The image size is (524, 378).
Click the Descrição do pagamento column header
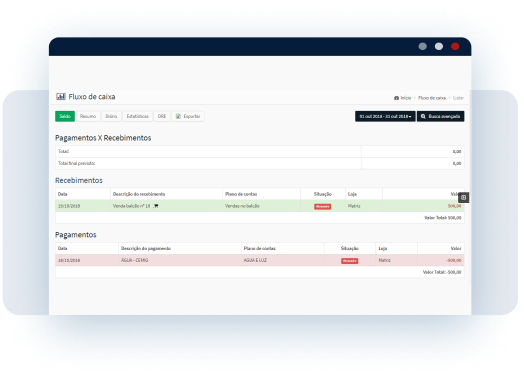click(146, 248)
